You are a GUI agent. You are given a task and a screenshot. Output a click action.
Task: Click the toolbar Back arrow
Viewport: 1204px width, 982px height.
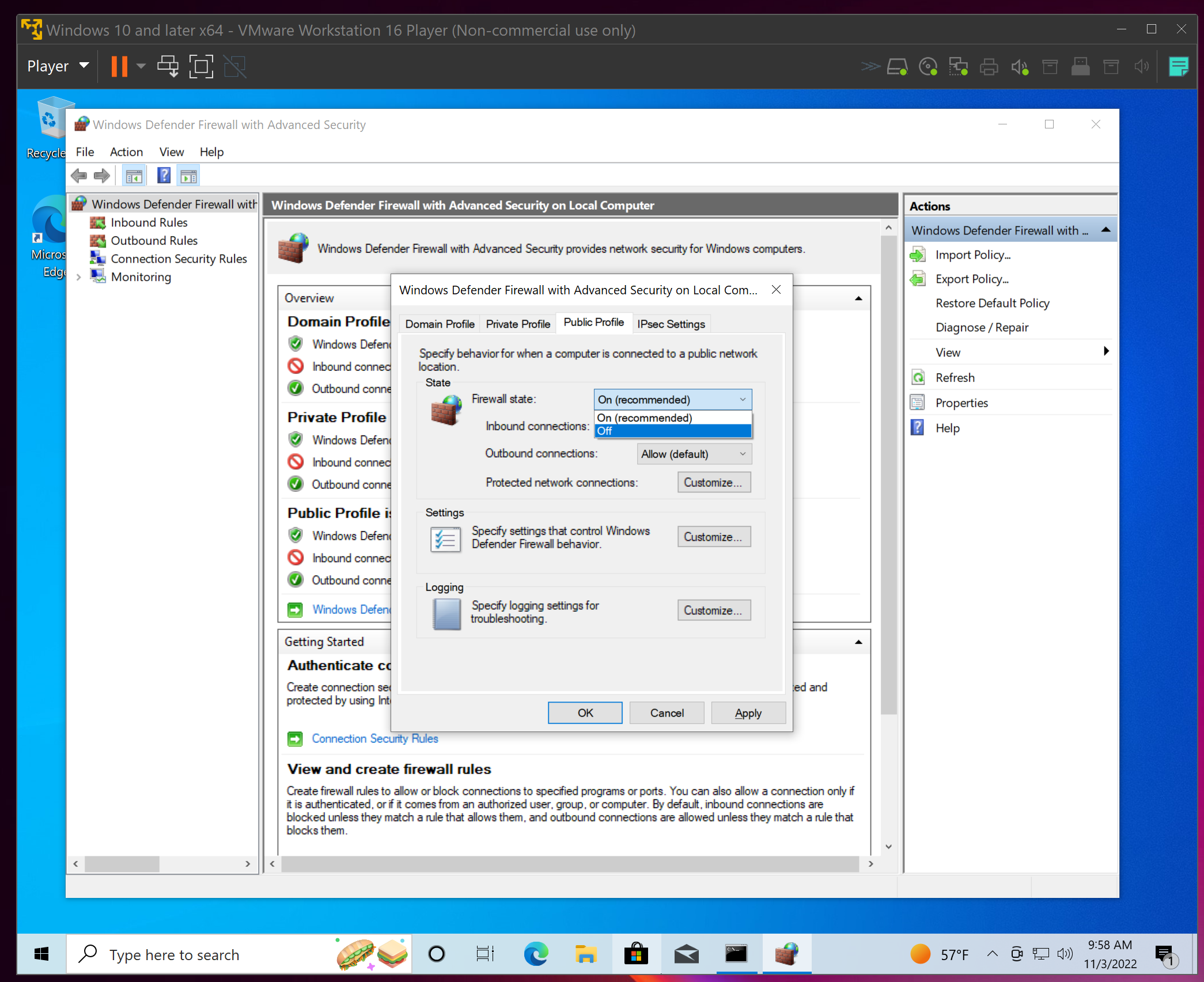click(79, 176)
